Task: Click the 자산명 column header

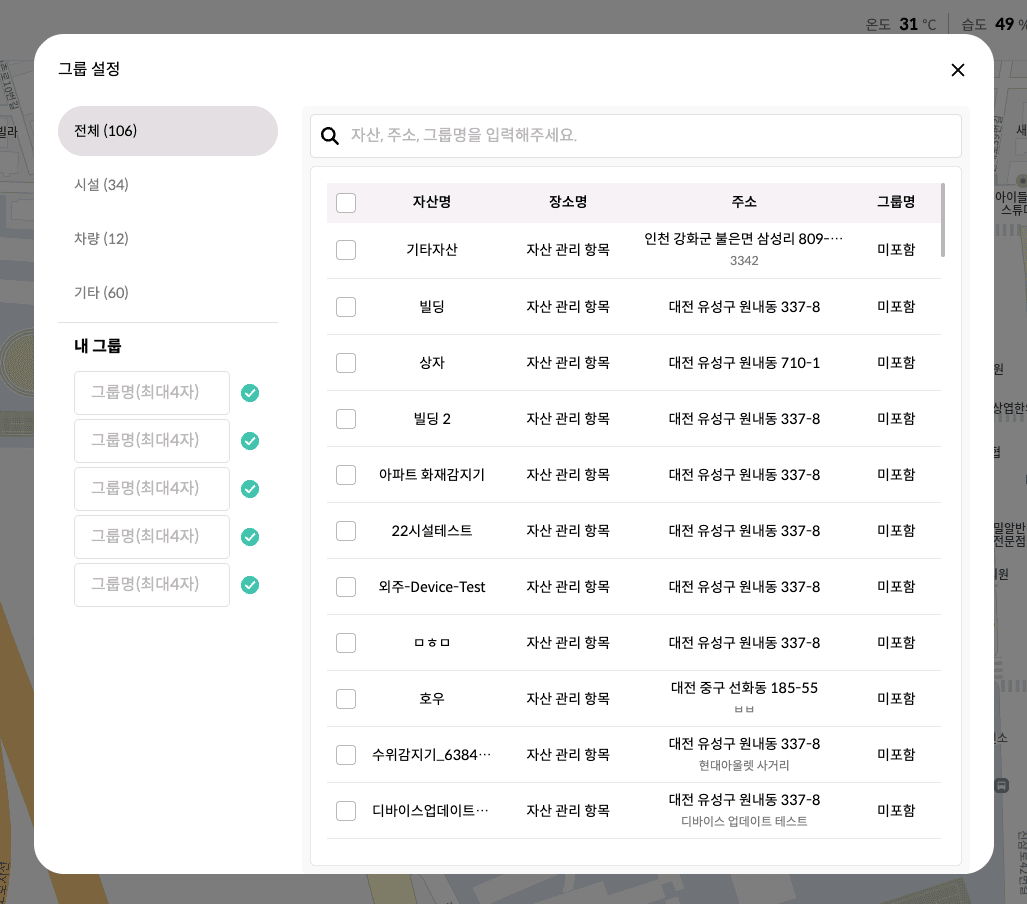Action: point(432,202)
